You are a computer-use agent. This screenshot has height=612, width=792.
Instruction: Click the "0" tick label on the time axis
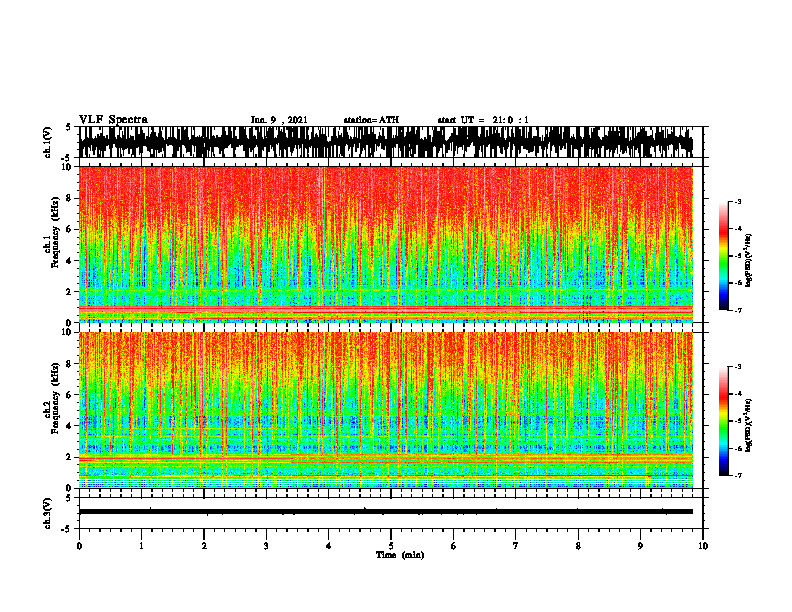point(79,546)
